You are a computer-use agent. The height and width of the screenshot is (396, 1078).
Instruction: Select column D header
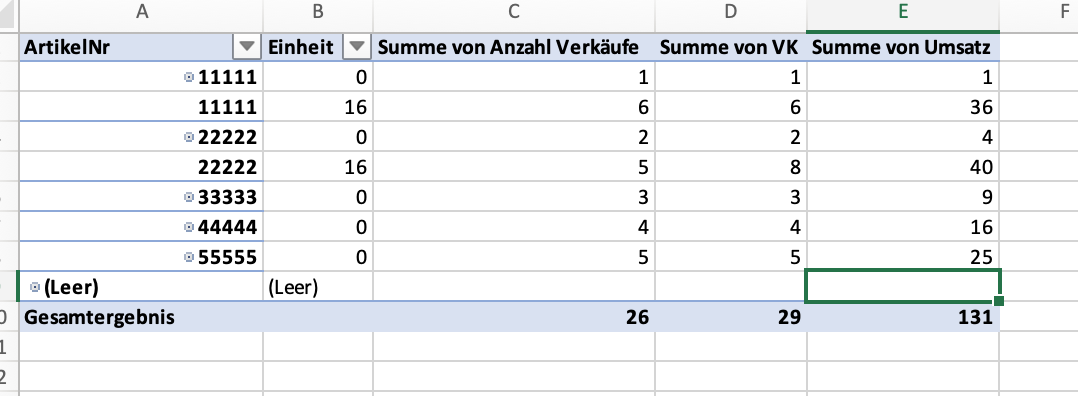731,11
